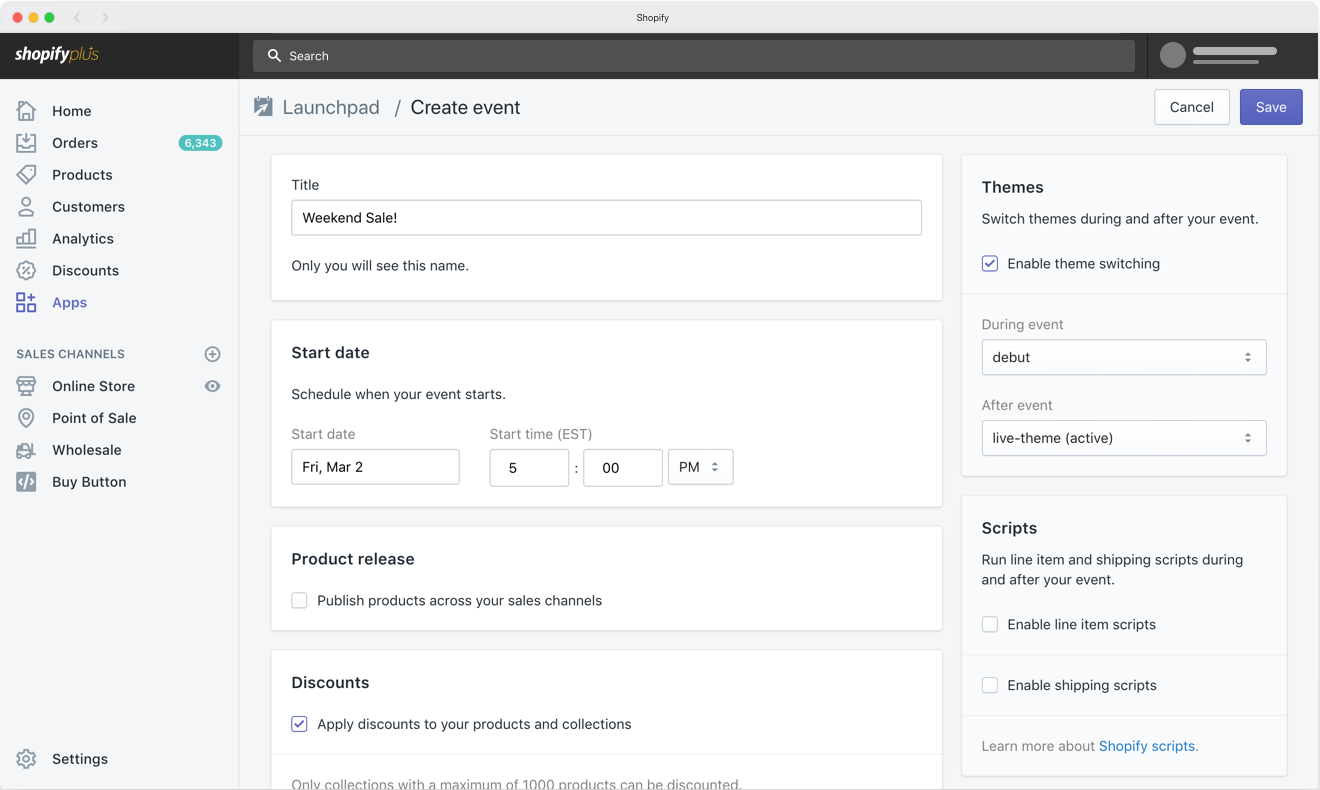Go to Launchpad breadcrumb link
Image resolution: width=1320 pixels, height=790 pixels.
click(331, 107)
